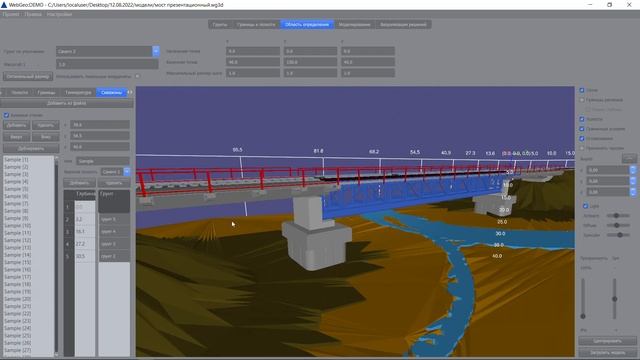Click the sample list vertical scrollbar
This screenshot has height=360, width=640.
point(56,256)
